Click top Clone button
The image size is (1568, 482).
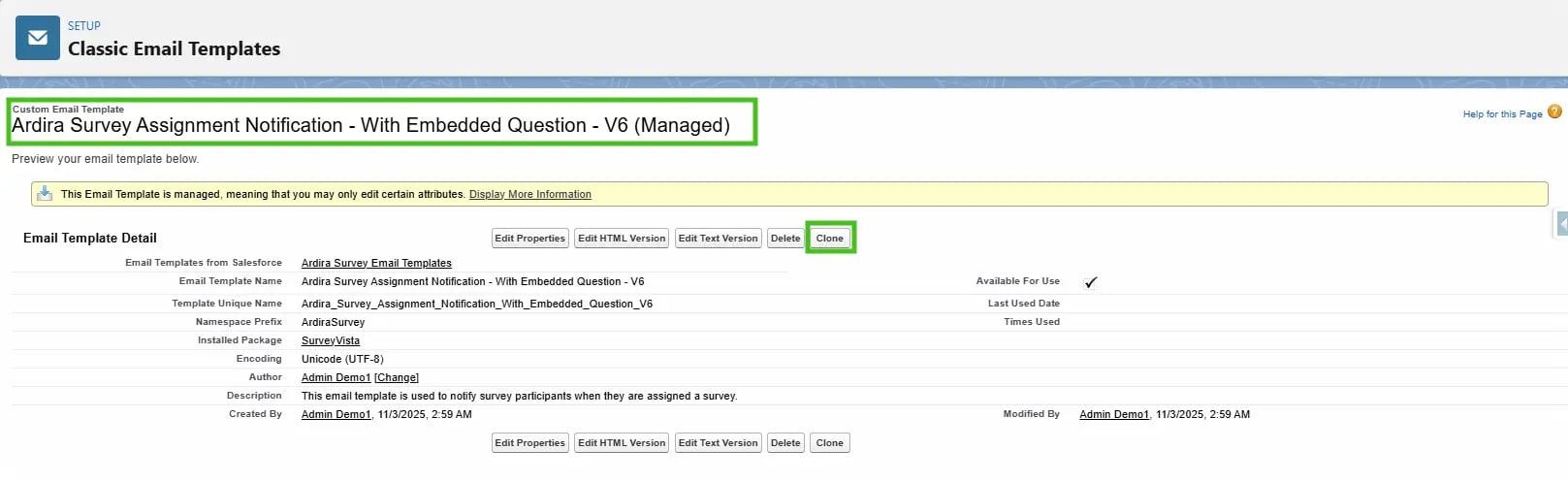pos(830,239)
